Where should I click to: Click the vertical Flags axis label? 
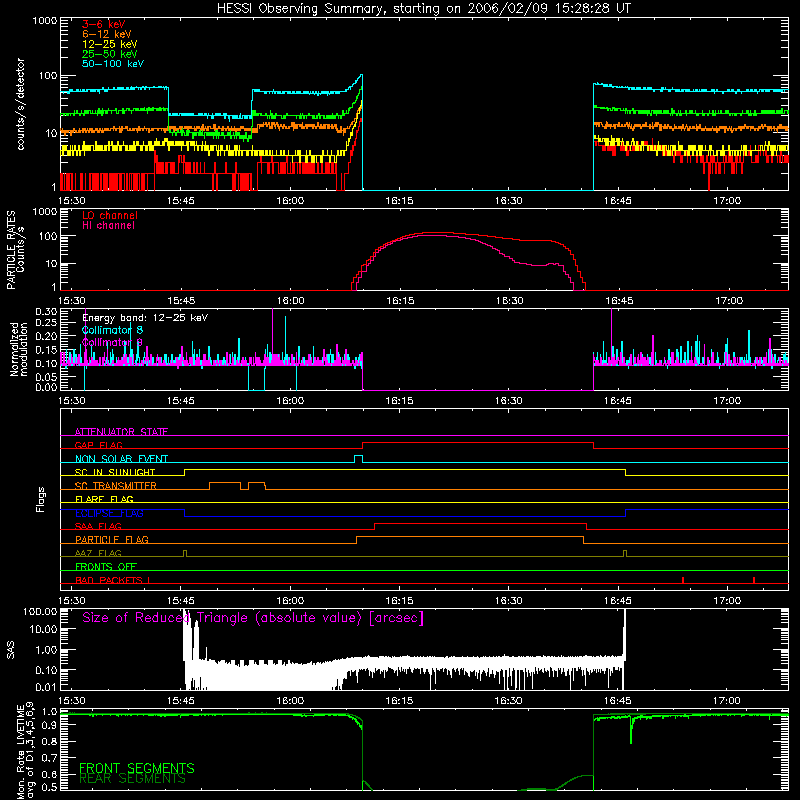tap(41, 500)
